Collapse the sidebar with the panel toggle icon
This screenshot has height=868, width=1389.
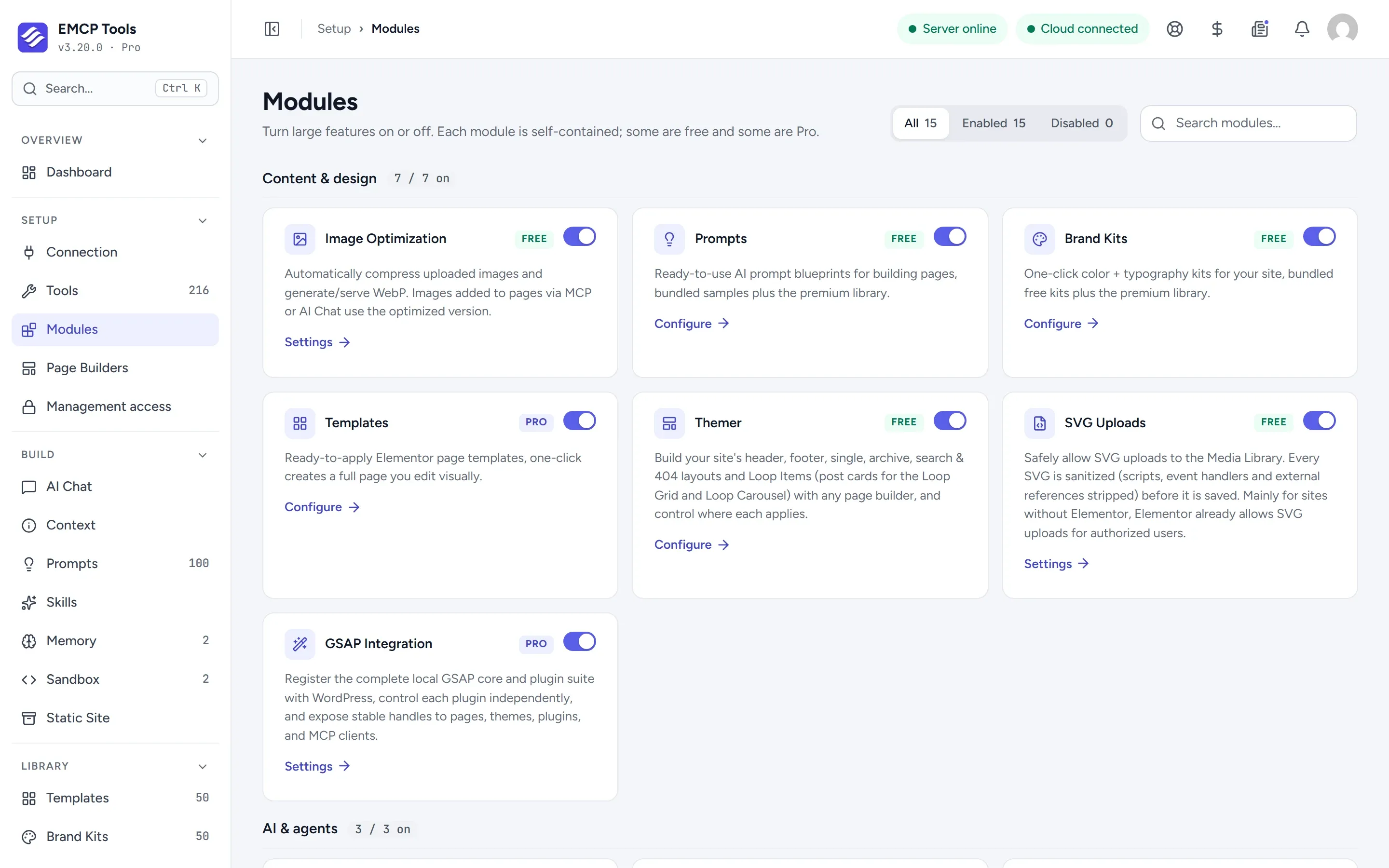coord(272,29)
